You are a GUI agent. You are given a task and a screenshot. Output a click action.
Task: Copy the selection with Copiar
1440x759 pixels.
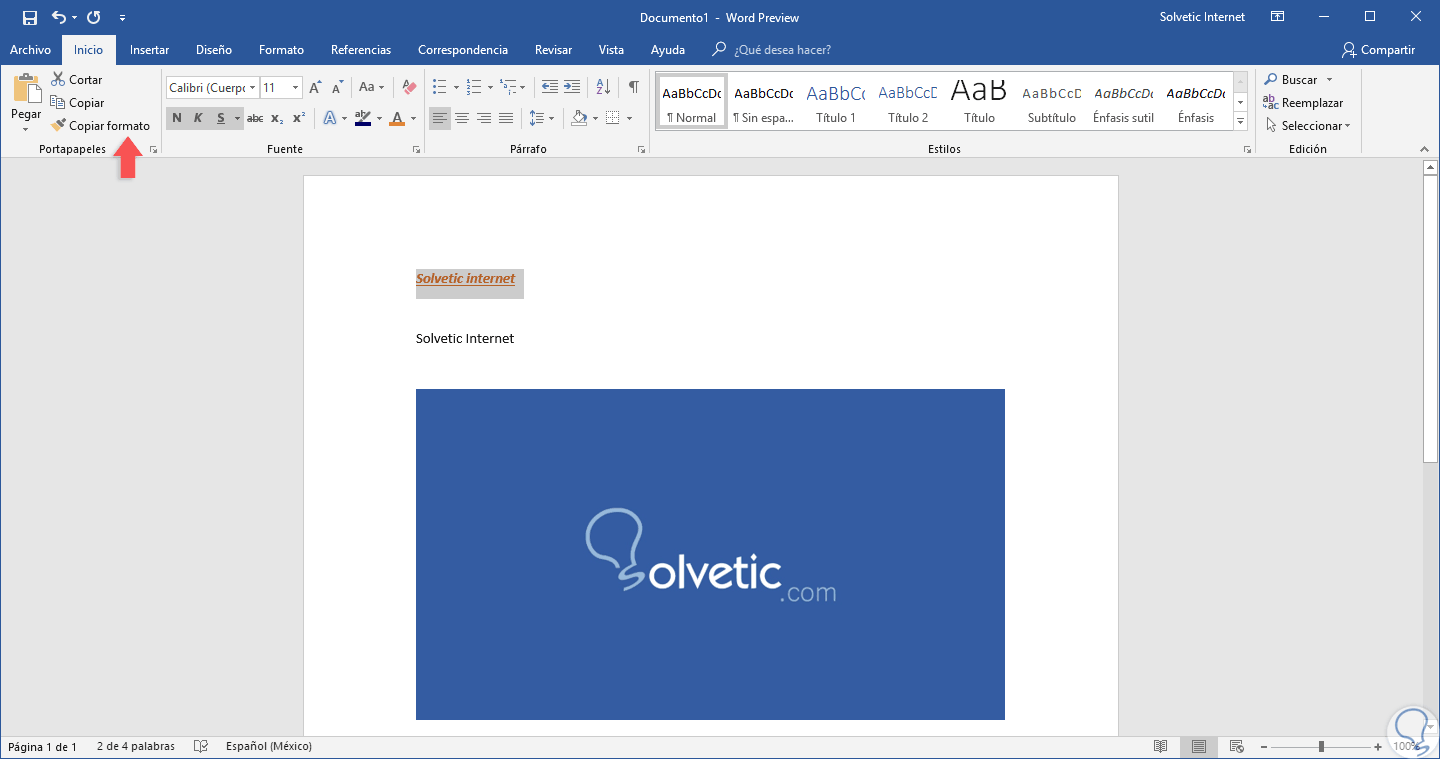(78, 103)
